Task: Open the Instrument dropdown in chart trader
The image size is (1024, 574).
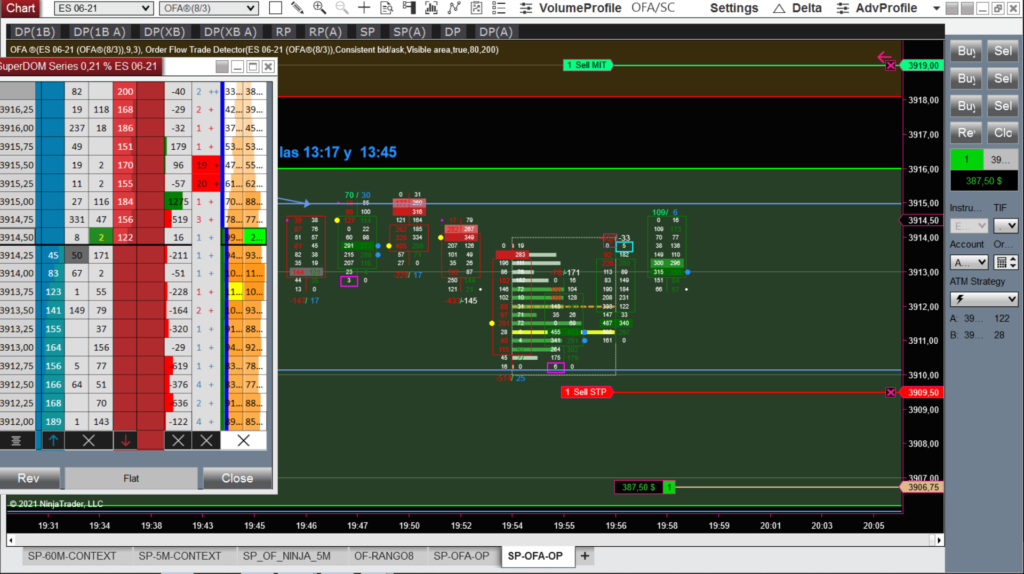Action: pos(968,226)
